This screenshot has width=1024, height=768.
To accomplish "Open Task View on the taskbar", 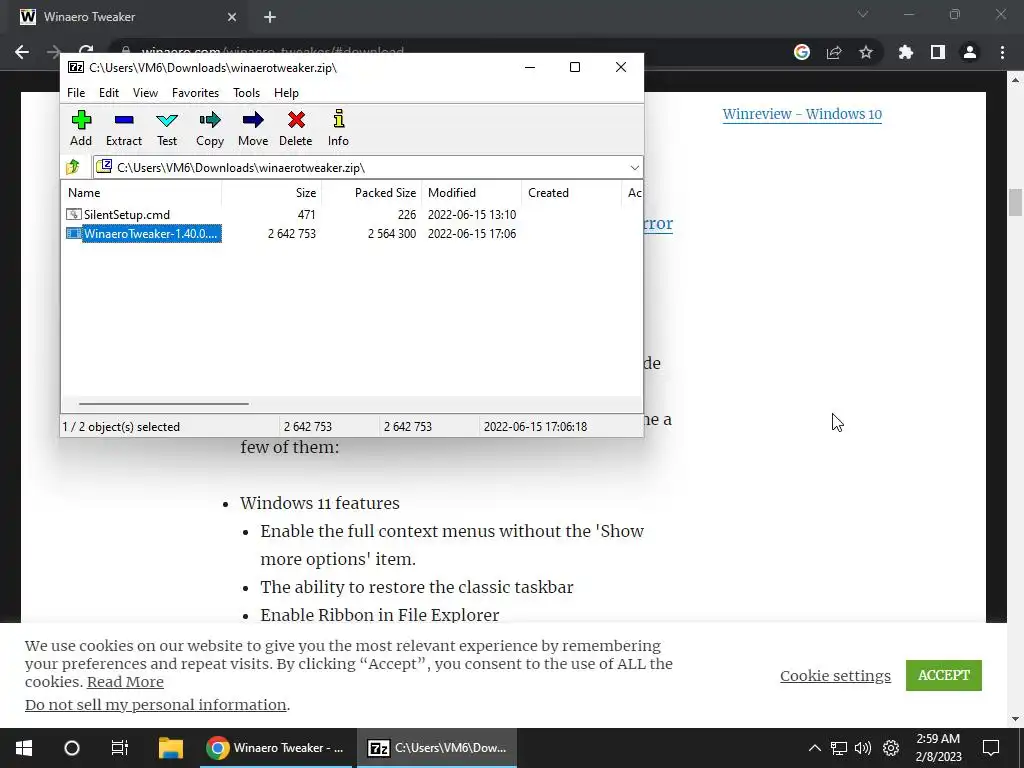I will pyautogui.click(x=120, y=748).
